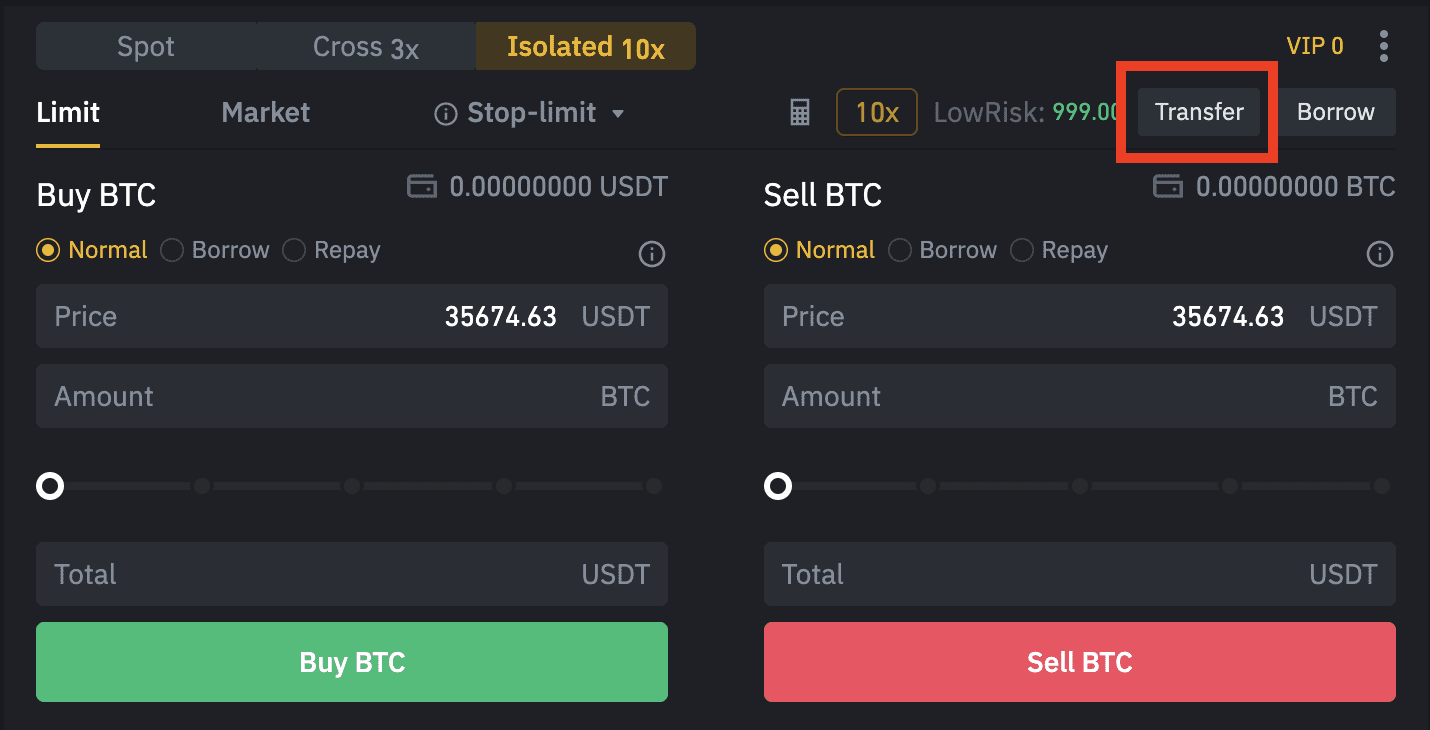Select the Market order tab
This screenshot has height=730, width=1430.
(266, 112)
